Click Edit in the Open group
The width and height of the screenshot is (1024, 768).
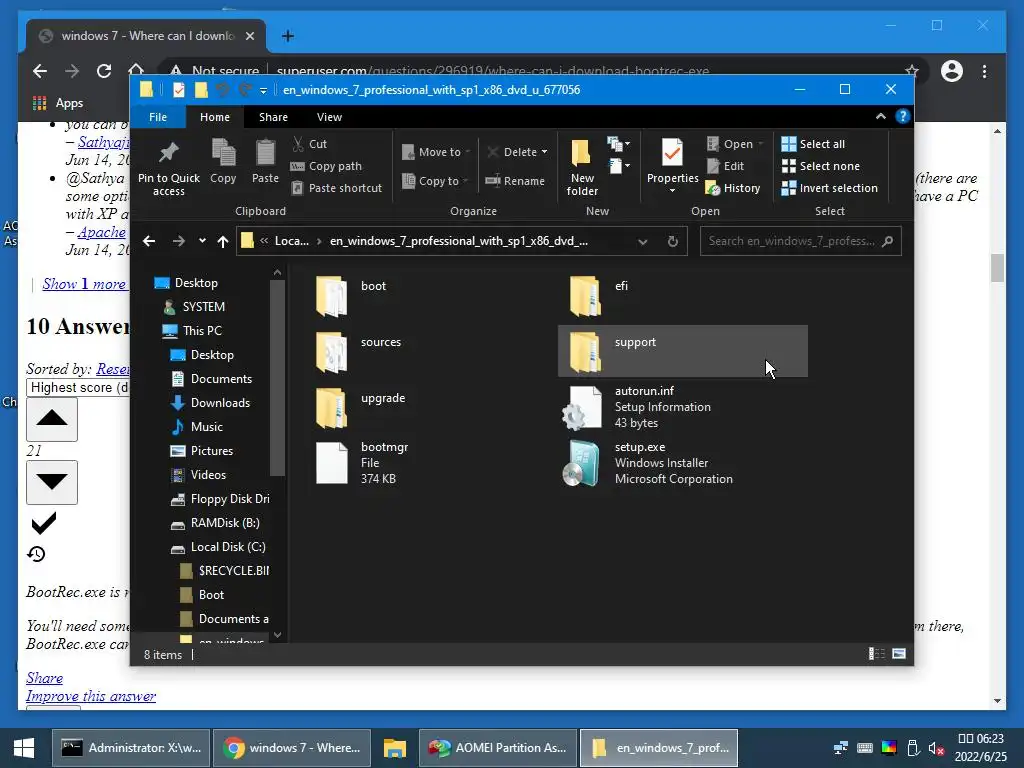point(726,166)
